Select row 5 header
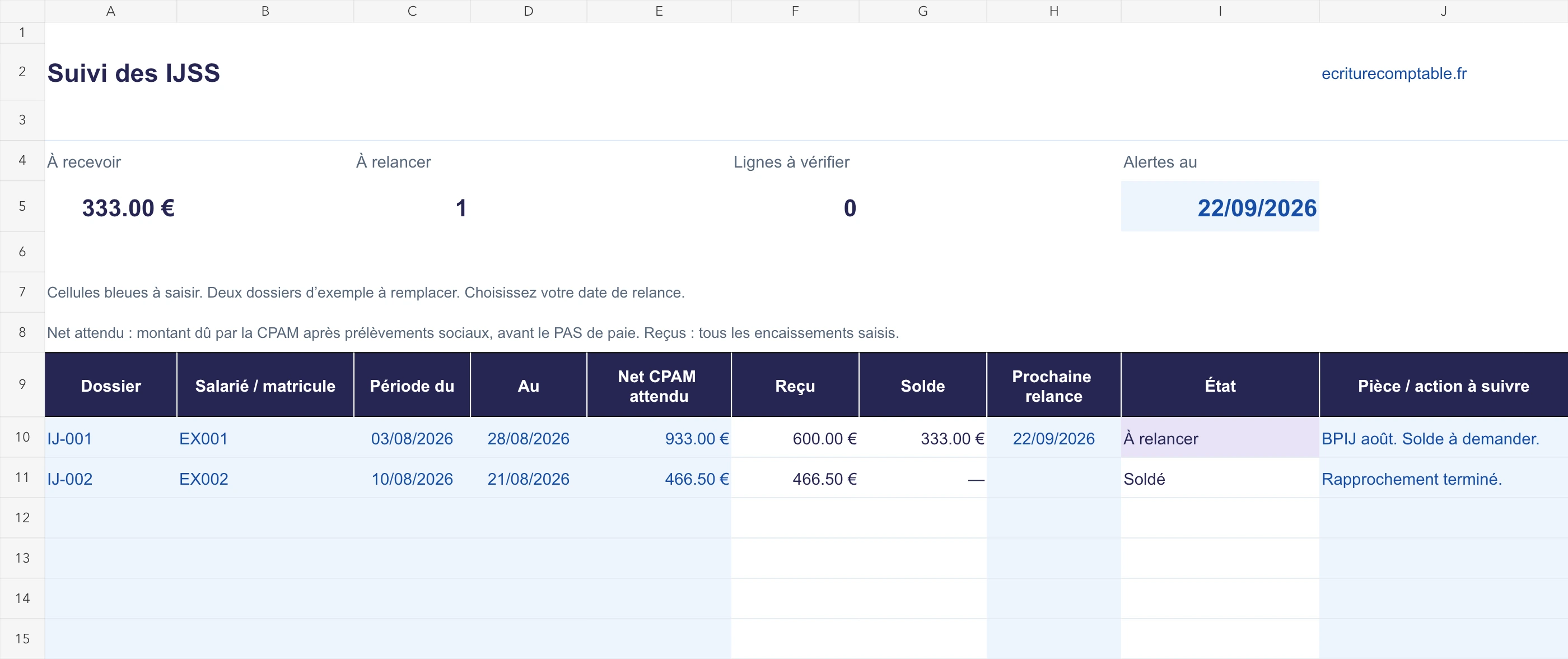1568x659 pixels. pos(22,206)
